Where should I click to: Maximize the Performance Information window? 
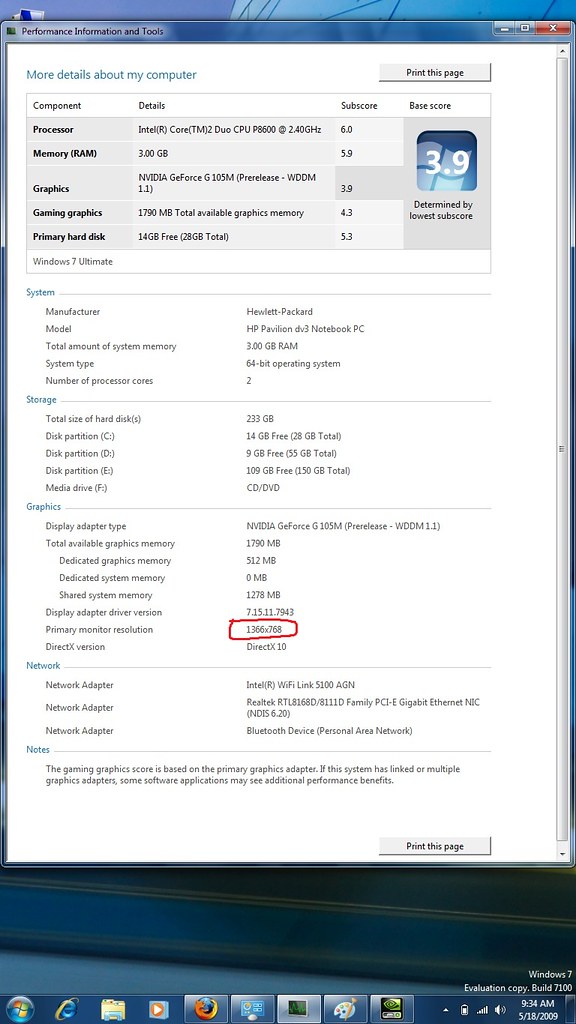point(525,28)
